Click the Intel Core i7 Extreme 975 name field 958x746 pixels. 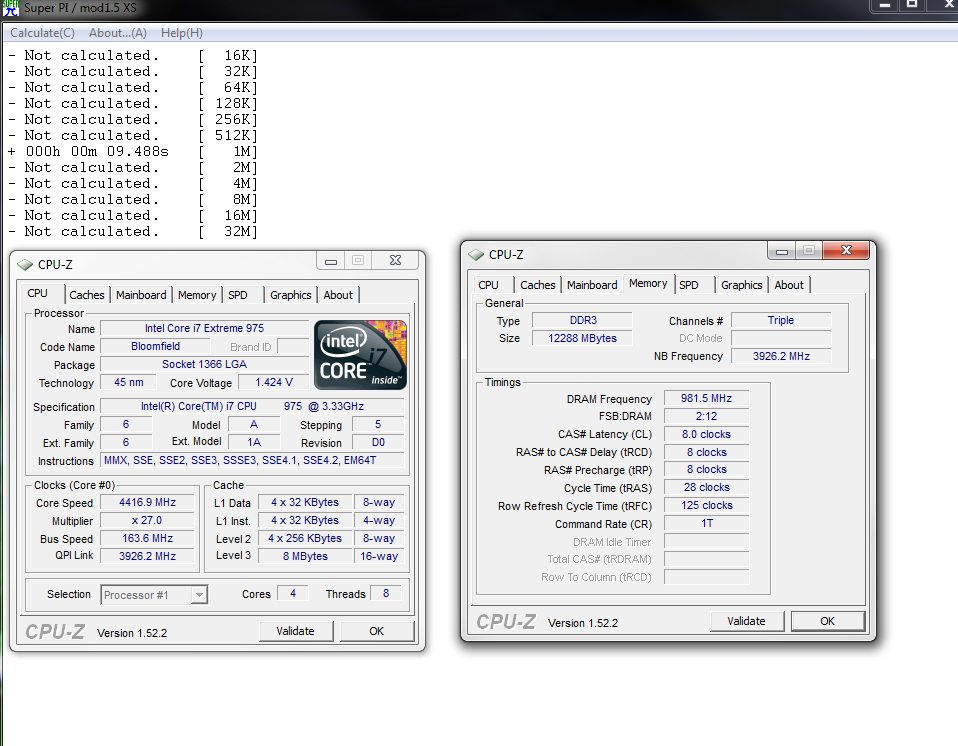click(205, 328)
